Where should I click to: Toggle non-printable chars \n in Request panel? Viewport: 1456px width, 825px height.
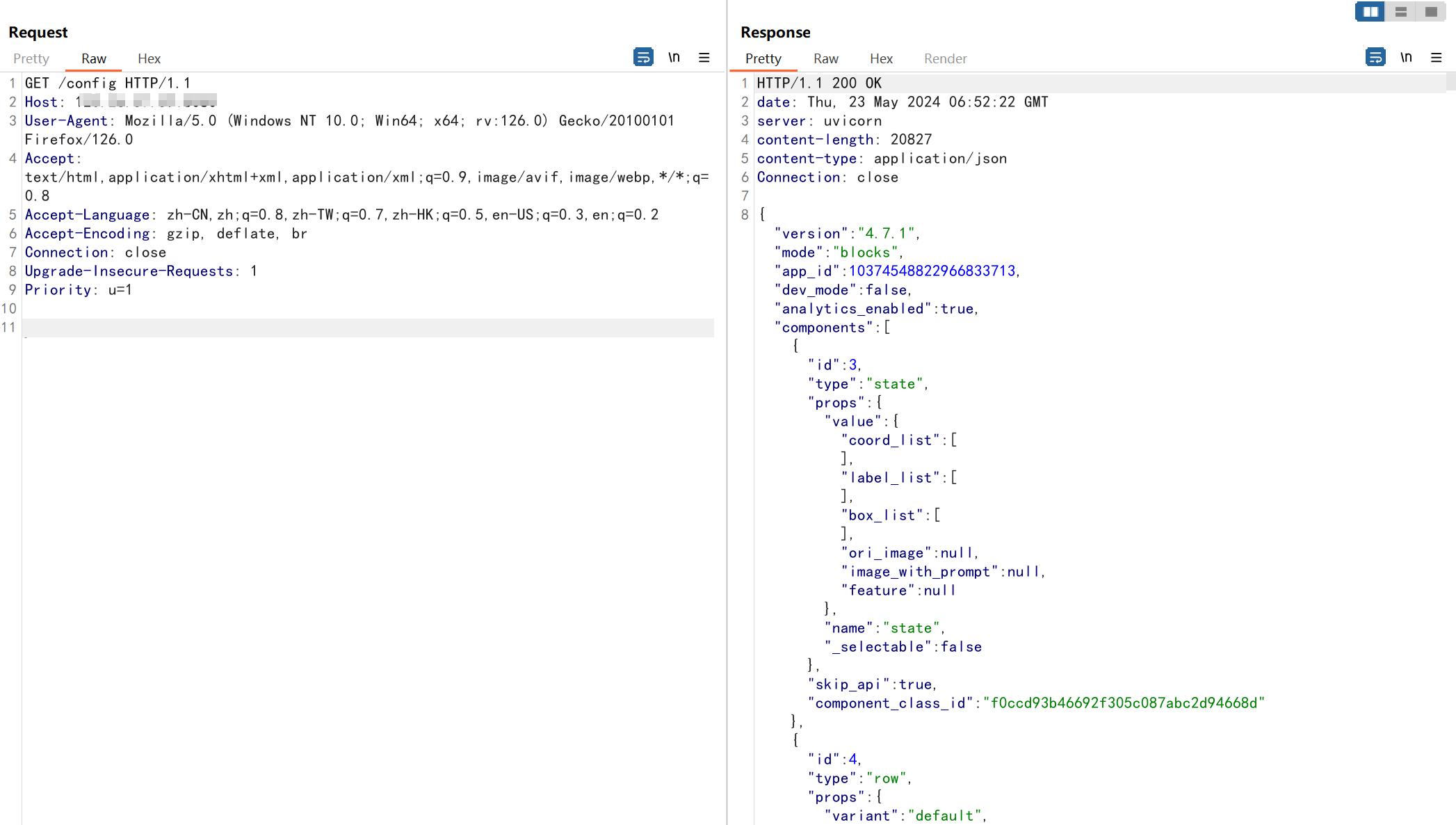click(674, 57)
